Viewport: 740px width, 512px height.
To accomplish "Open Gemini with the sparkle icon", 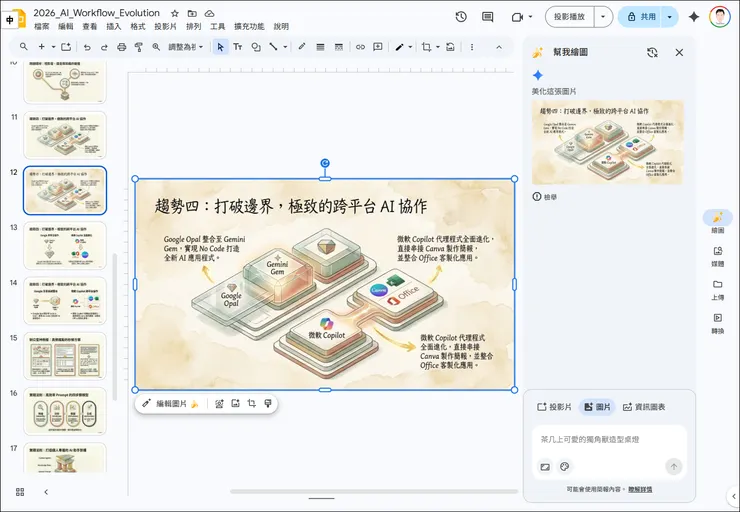I will (x=694, y=17).
